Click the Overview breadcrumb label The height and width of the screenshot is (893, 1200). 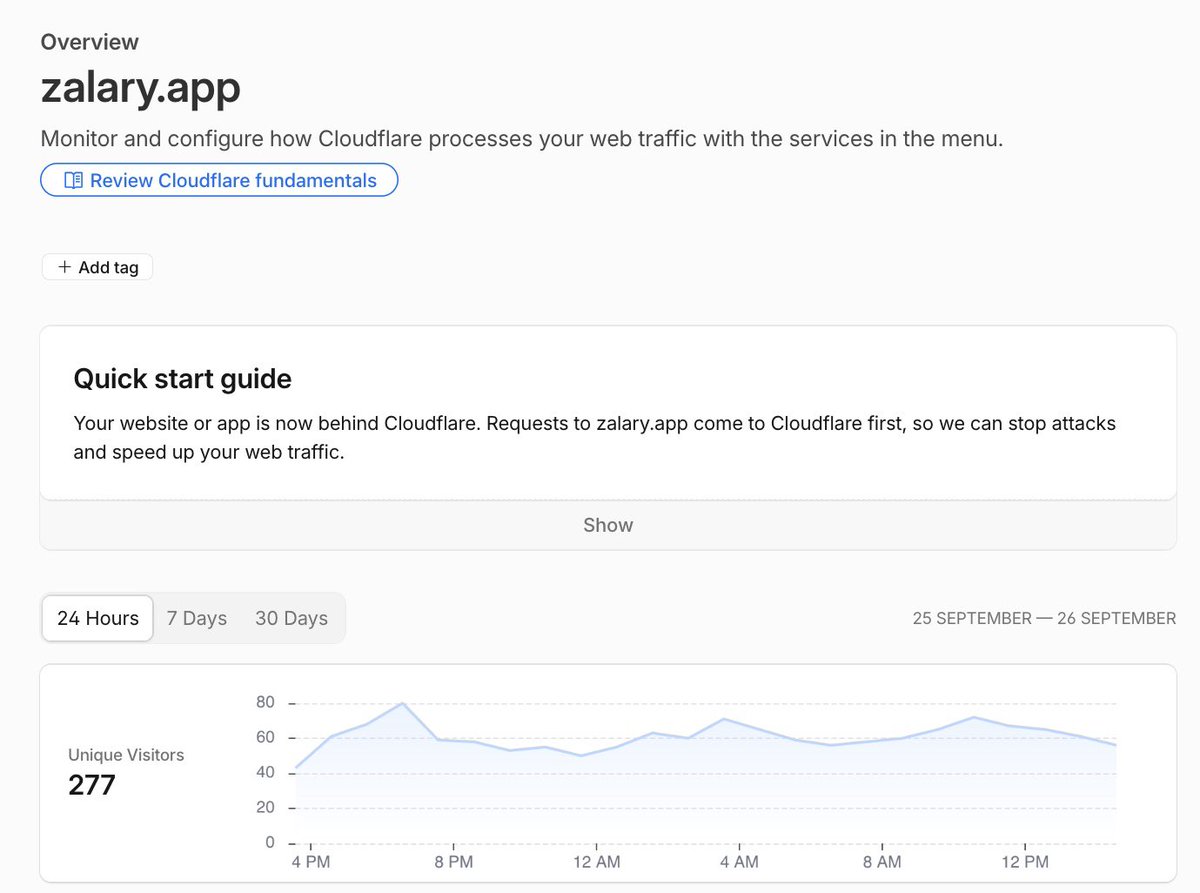click(90, 42)
